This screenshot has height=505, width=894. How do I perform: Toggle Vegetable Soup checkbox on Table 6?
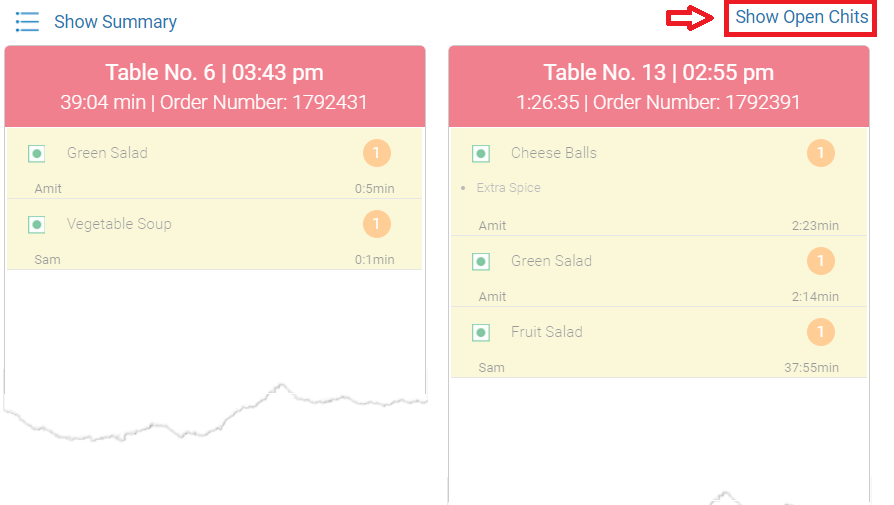[x=36, y=225]
